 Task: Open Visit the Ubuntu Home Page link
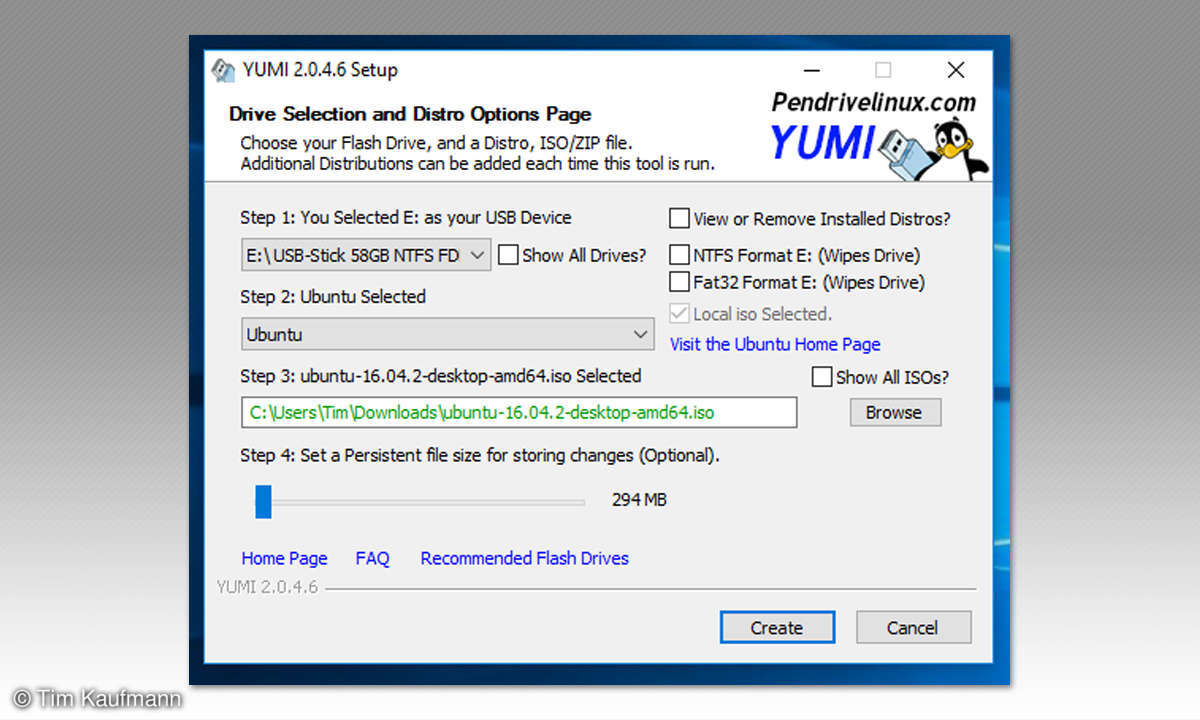tap(775, 344)
